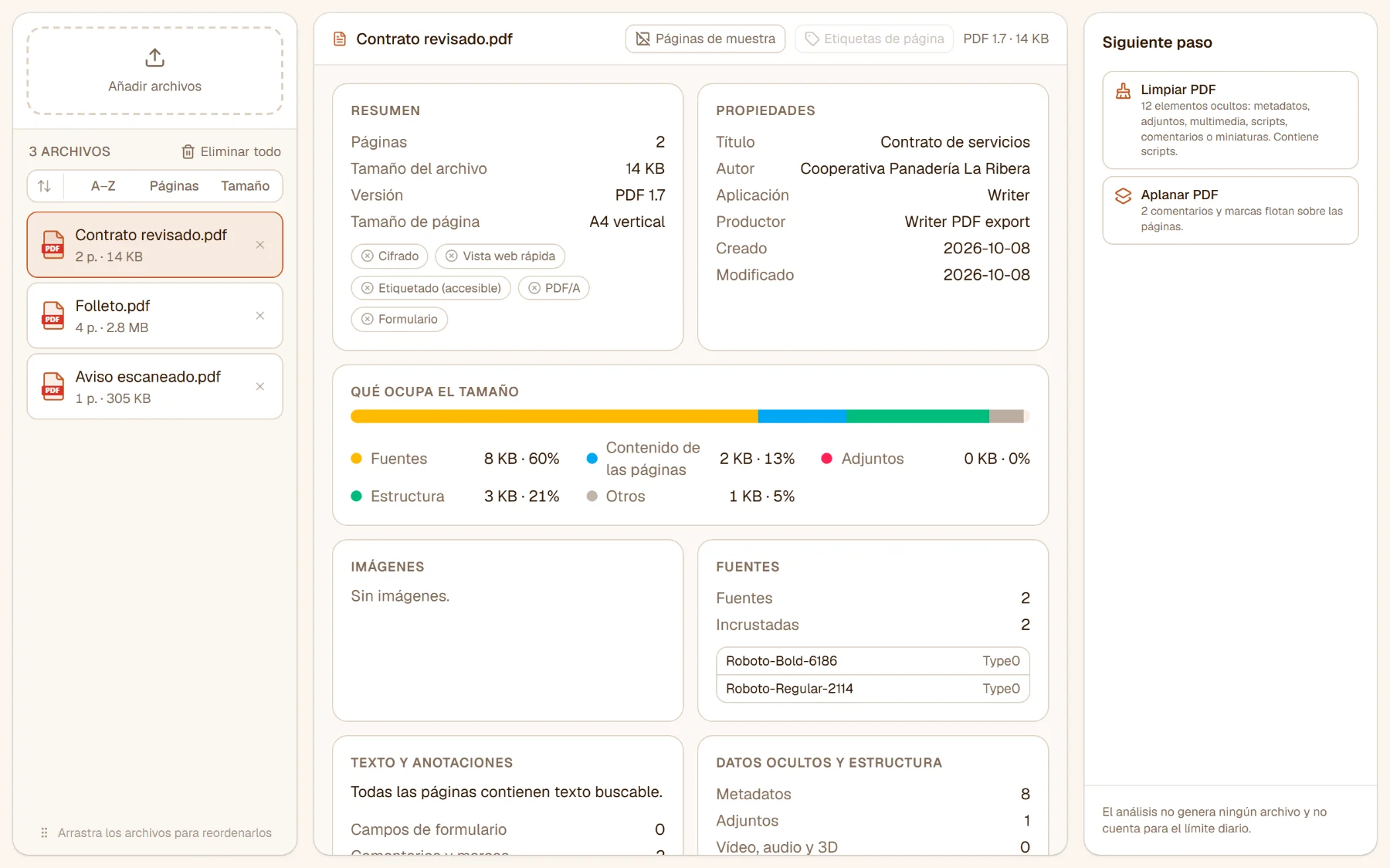Choose the Aplanar PDF next step
The image size is (1390, 868).
click(1230, 210)
